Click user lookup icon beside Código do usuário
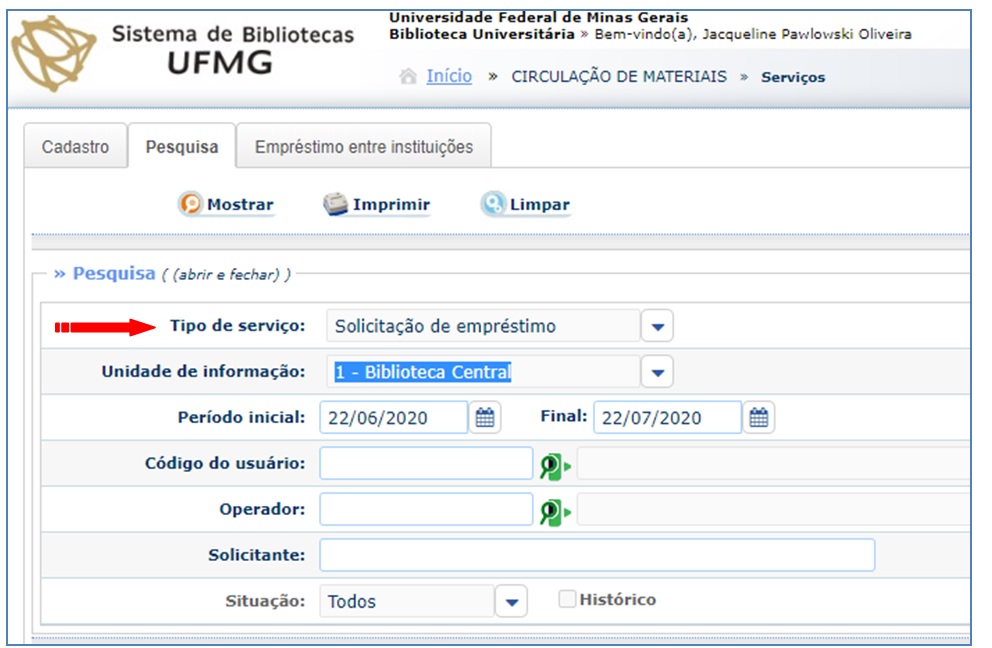This screenshot has height=648, width=992. (554, 465)
